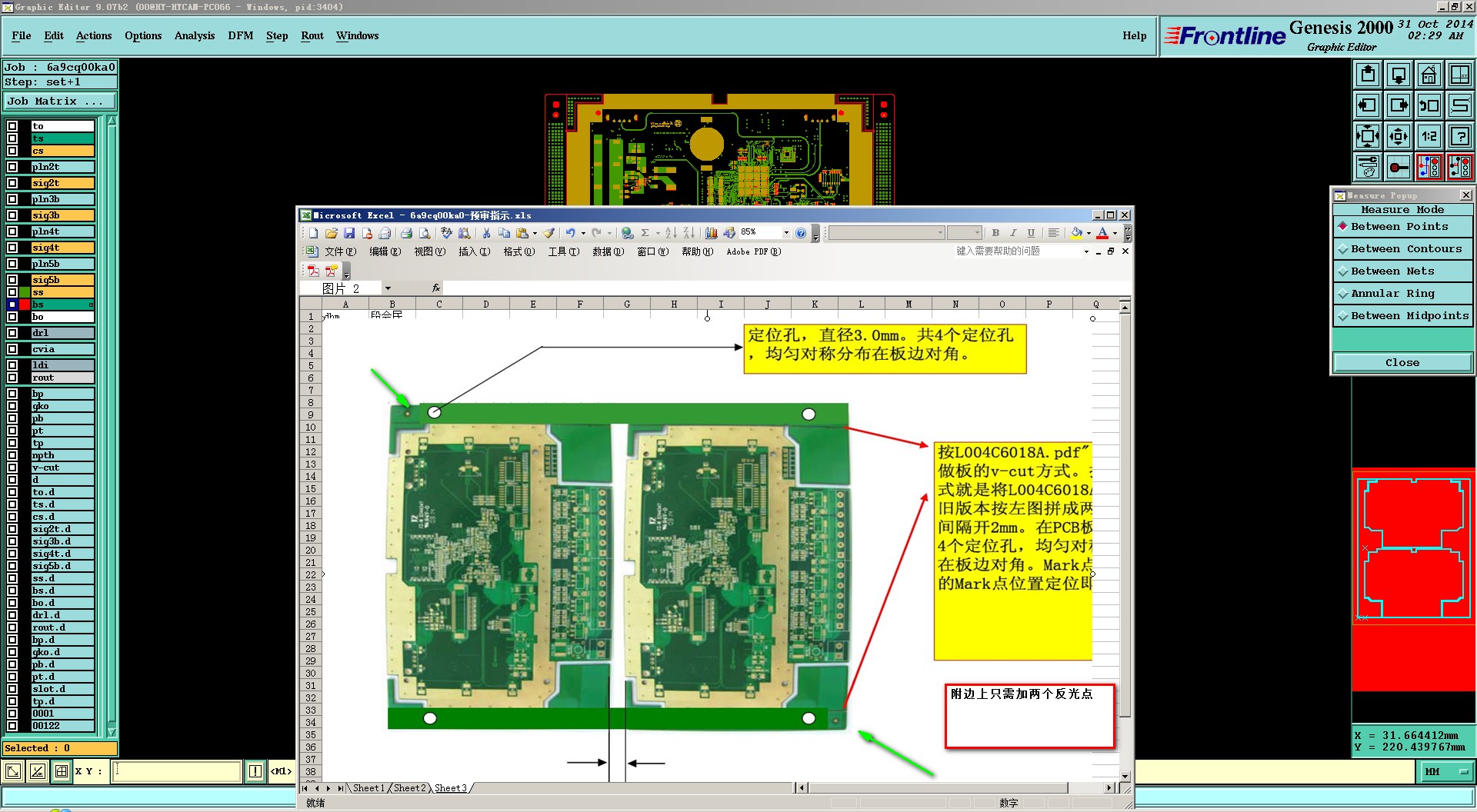
Task: Click the 1:2 scale icon
Action: pos(1429,136)
